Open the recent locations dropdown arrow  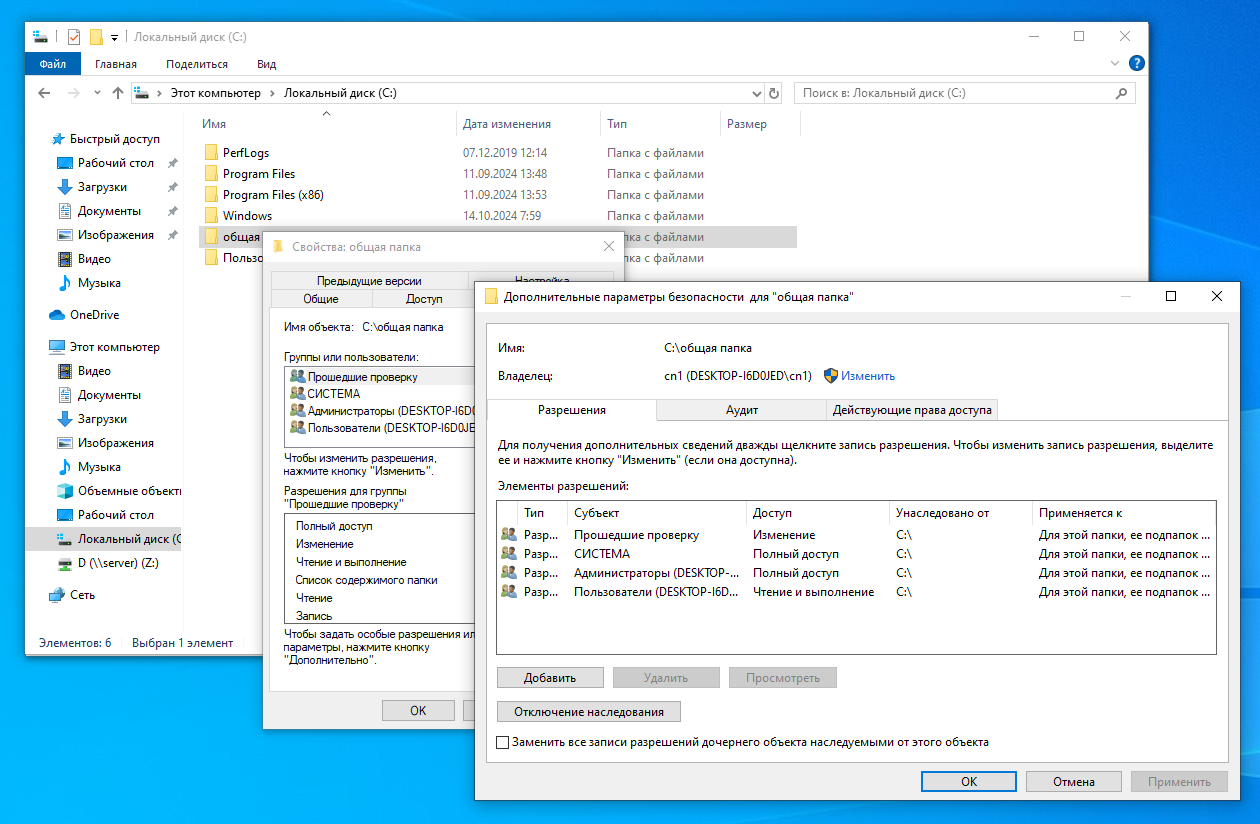pyautogui.click(x=97, y=93)
